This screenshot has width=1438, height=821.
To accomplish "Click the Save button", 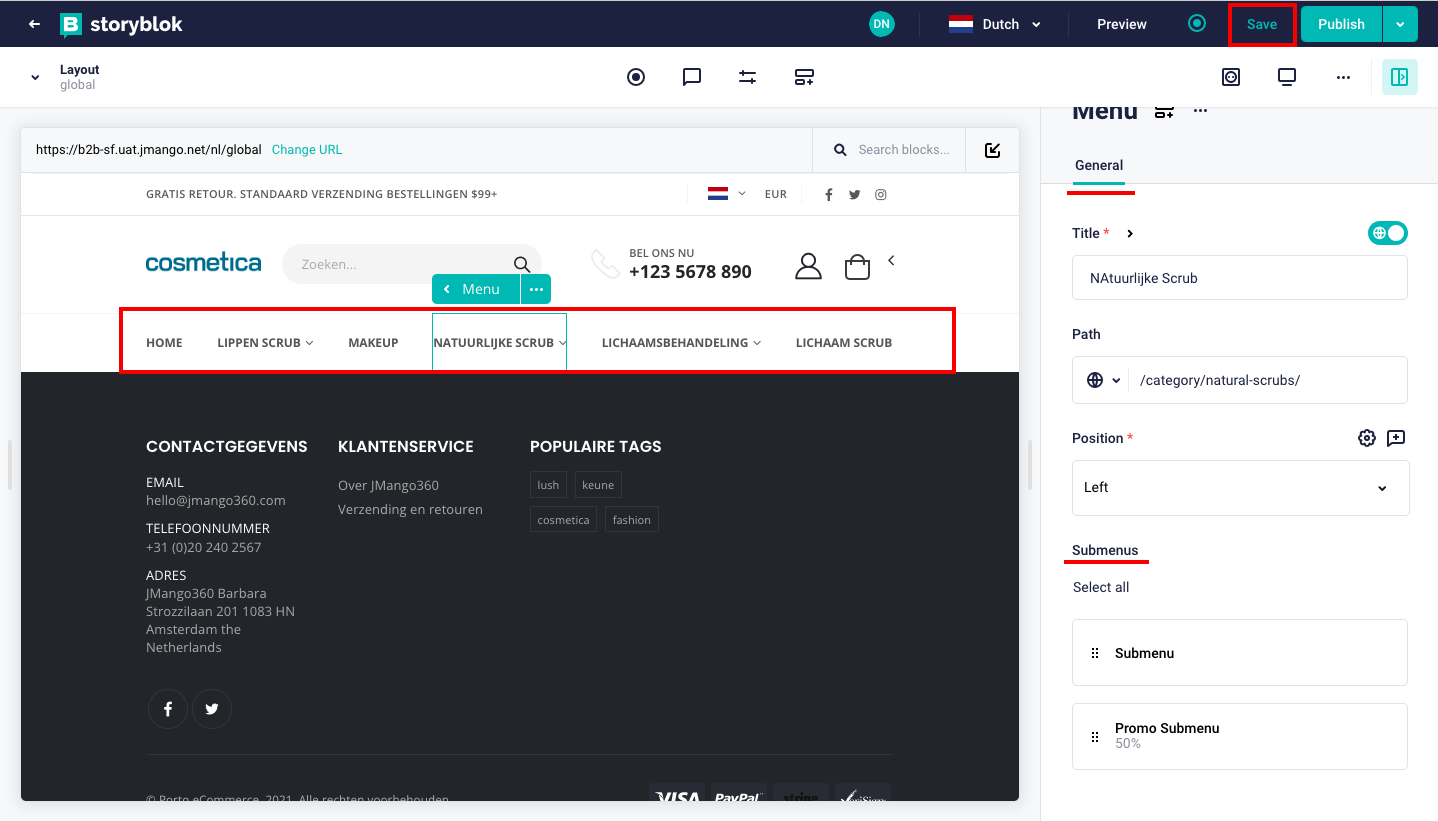I will pos(1261,24).
